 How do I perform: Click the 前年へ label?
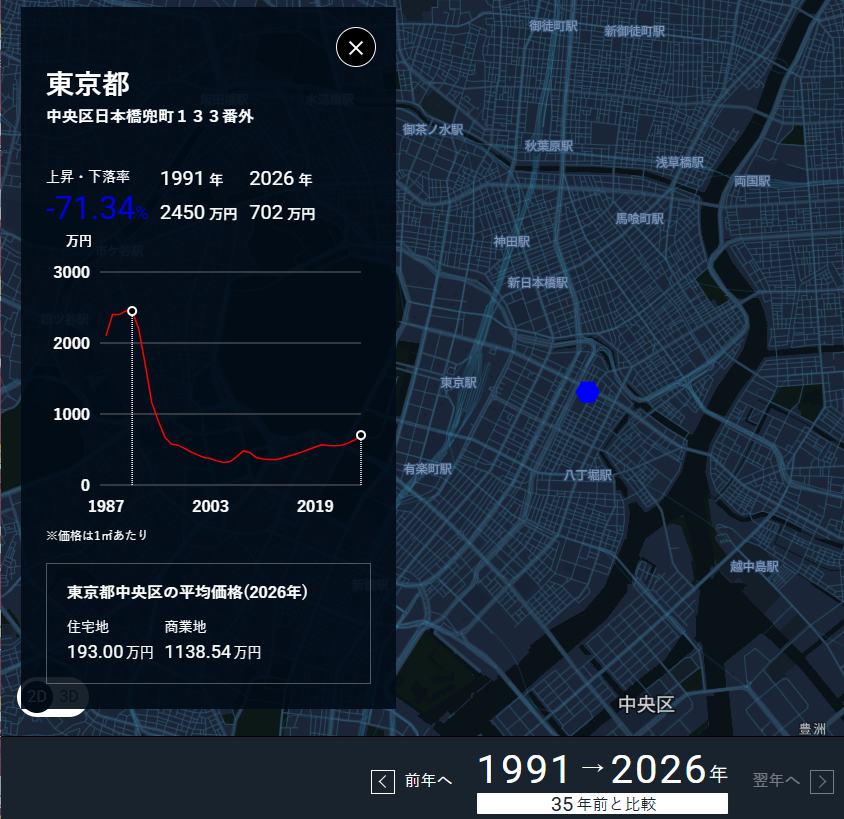(x=428, y=780)
